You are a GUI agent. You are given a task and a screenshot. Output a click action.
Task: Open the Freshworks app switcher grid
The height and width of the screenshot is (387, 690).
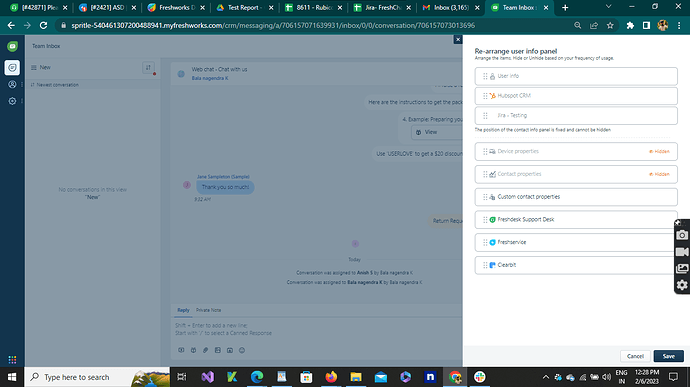[x=12, y=360]
